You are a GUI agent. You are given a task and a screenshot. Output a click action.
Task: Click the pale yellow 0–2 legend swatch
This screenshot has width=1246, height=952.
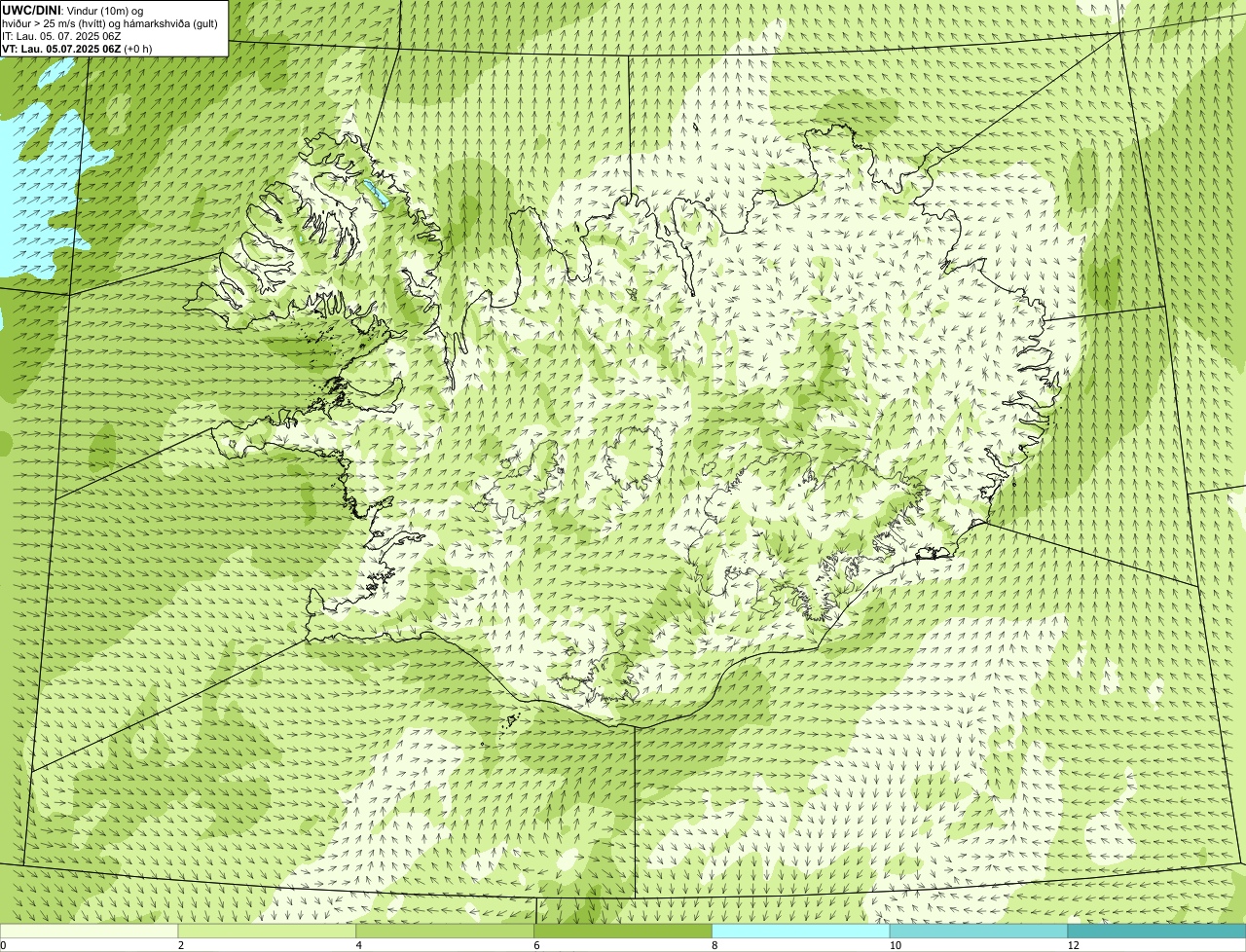(x=90, y=931)
